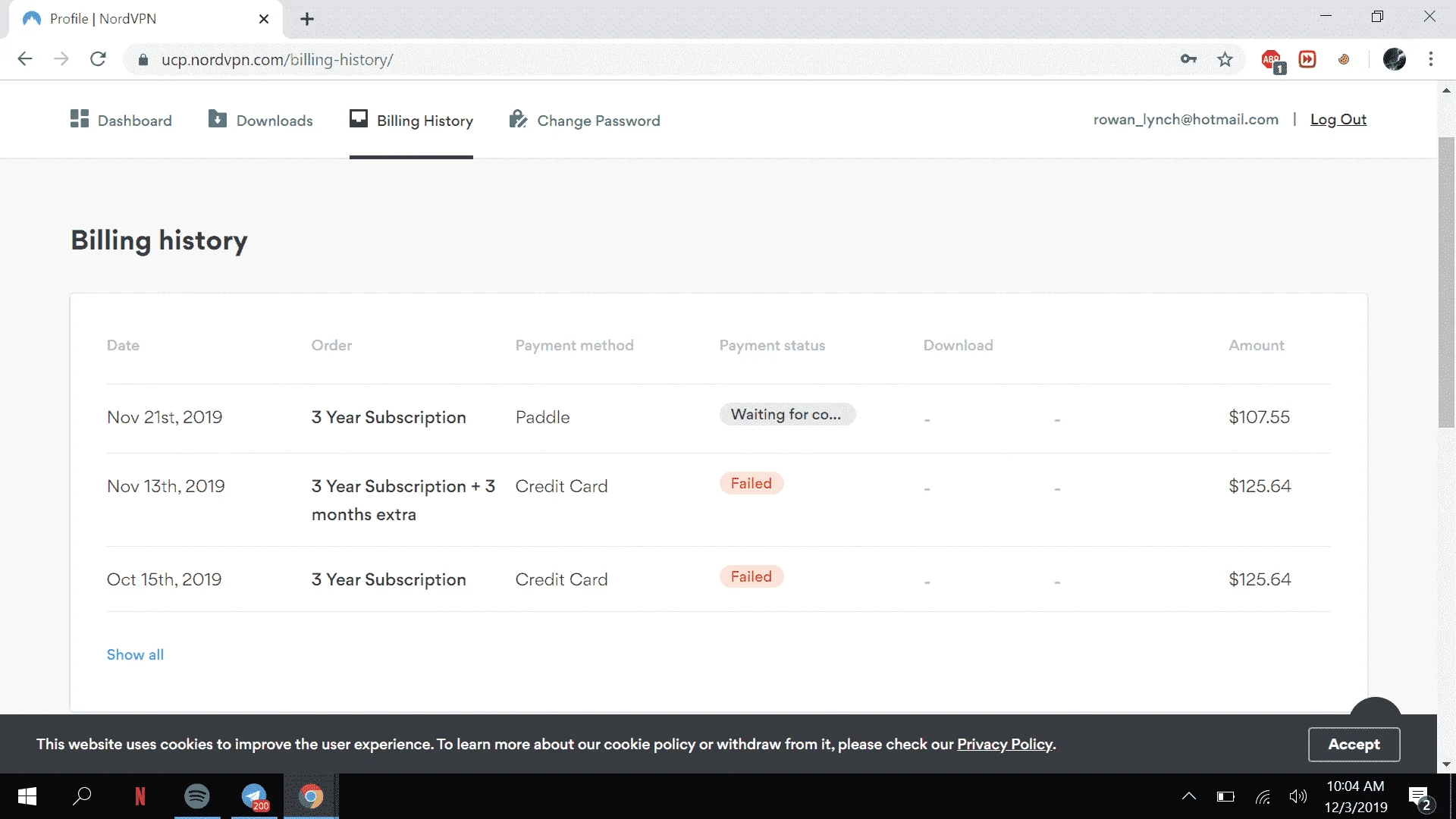
Task: Click Show all billing records
Action: coord(135,654)
